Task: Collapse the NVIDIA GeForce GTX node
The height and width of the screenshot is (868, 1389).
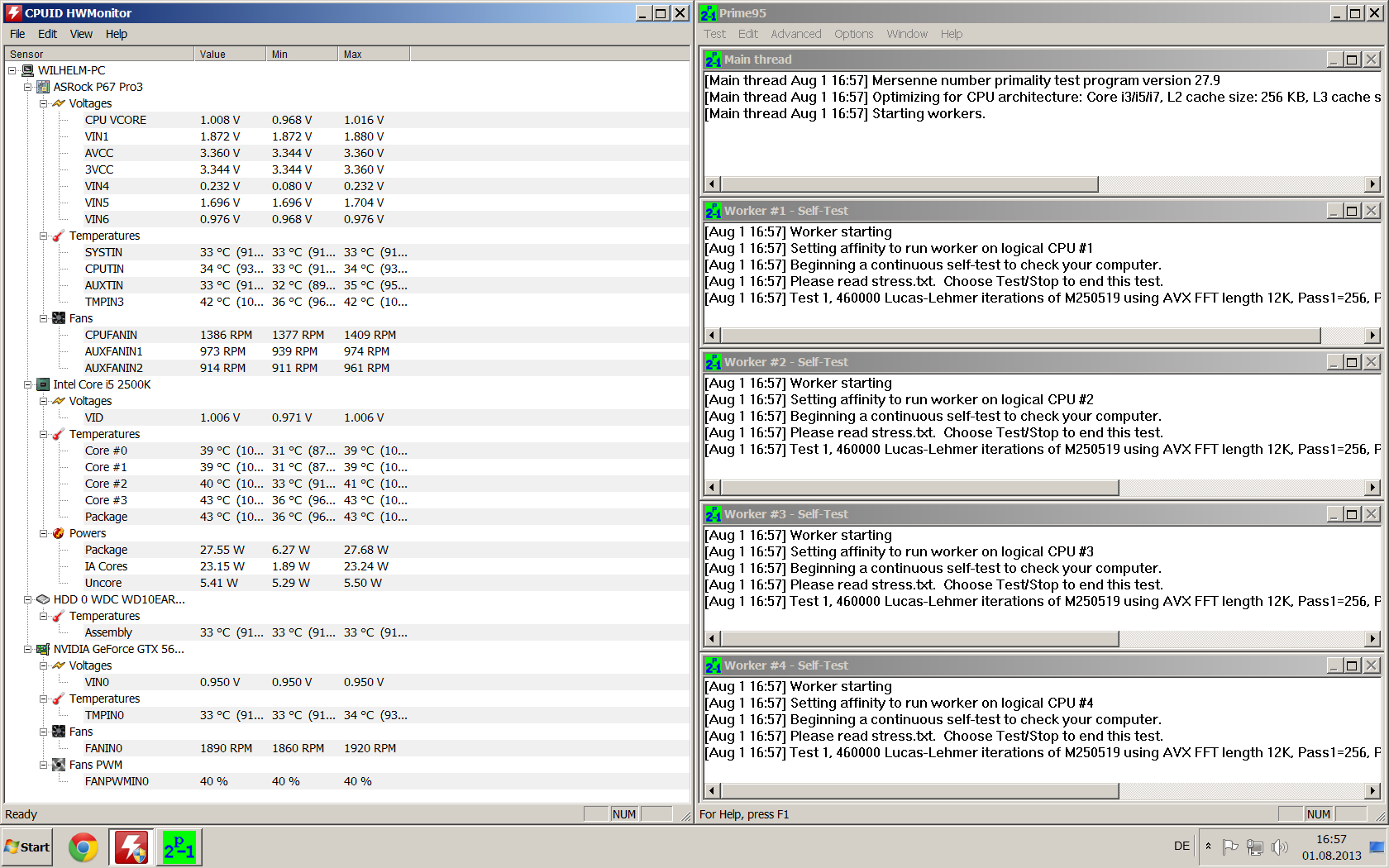Action: point(27,649)
